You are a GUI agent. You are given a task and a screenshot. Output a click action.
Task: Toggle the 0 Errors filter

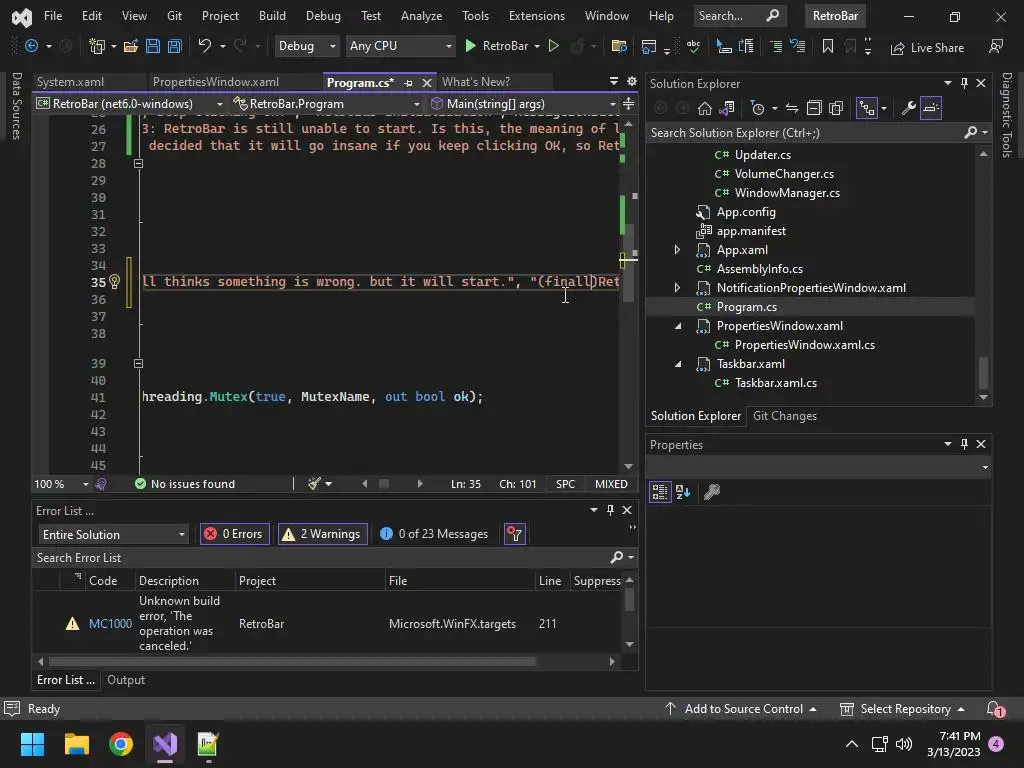coord(234,534)
